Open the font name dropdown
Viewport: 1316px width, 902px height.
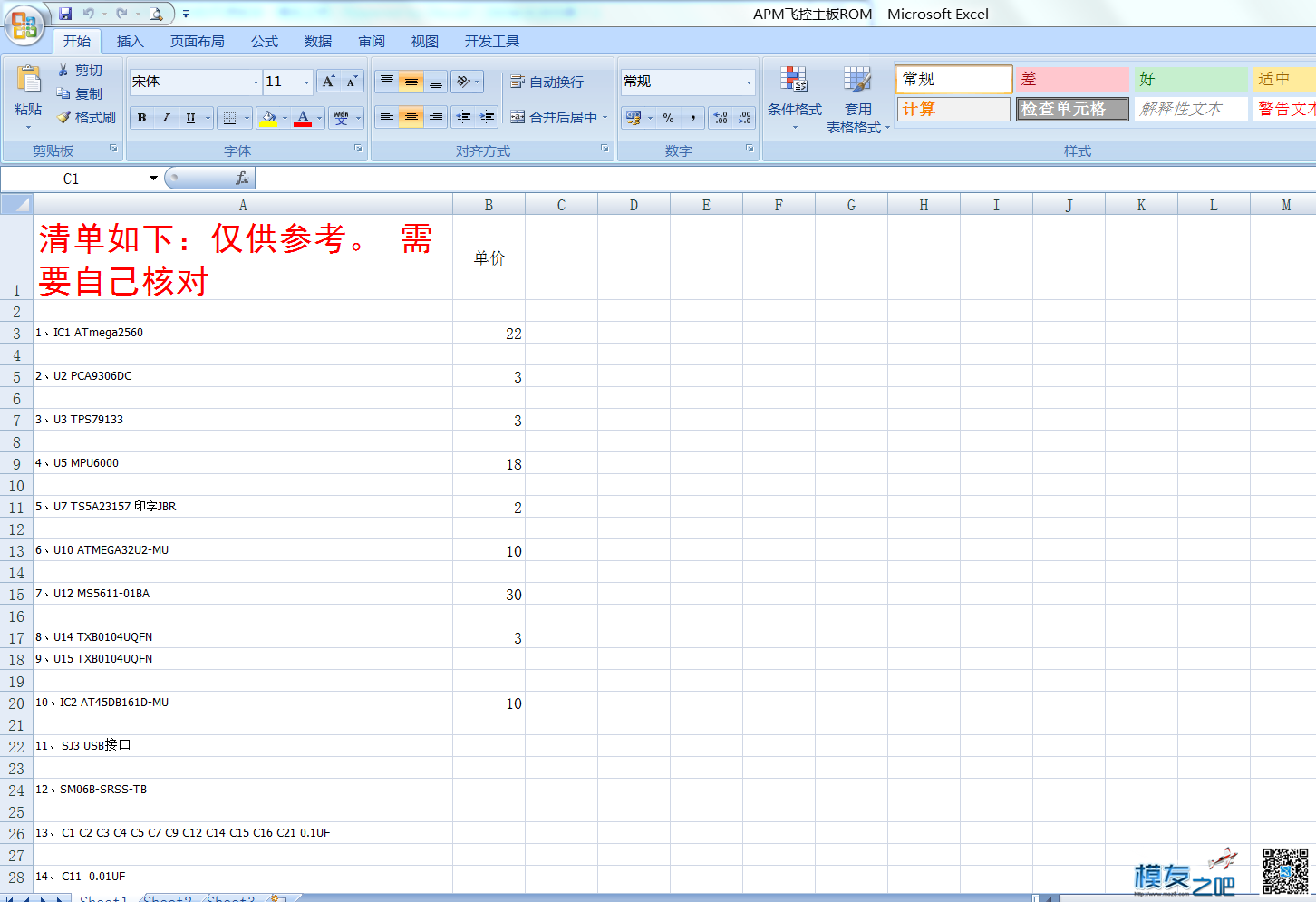(256, 82)
